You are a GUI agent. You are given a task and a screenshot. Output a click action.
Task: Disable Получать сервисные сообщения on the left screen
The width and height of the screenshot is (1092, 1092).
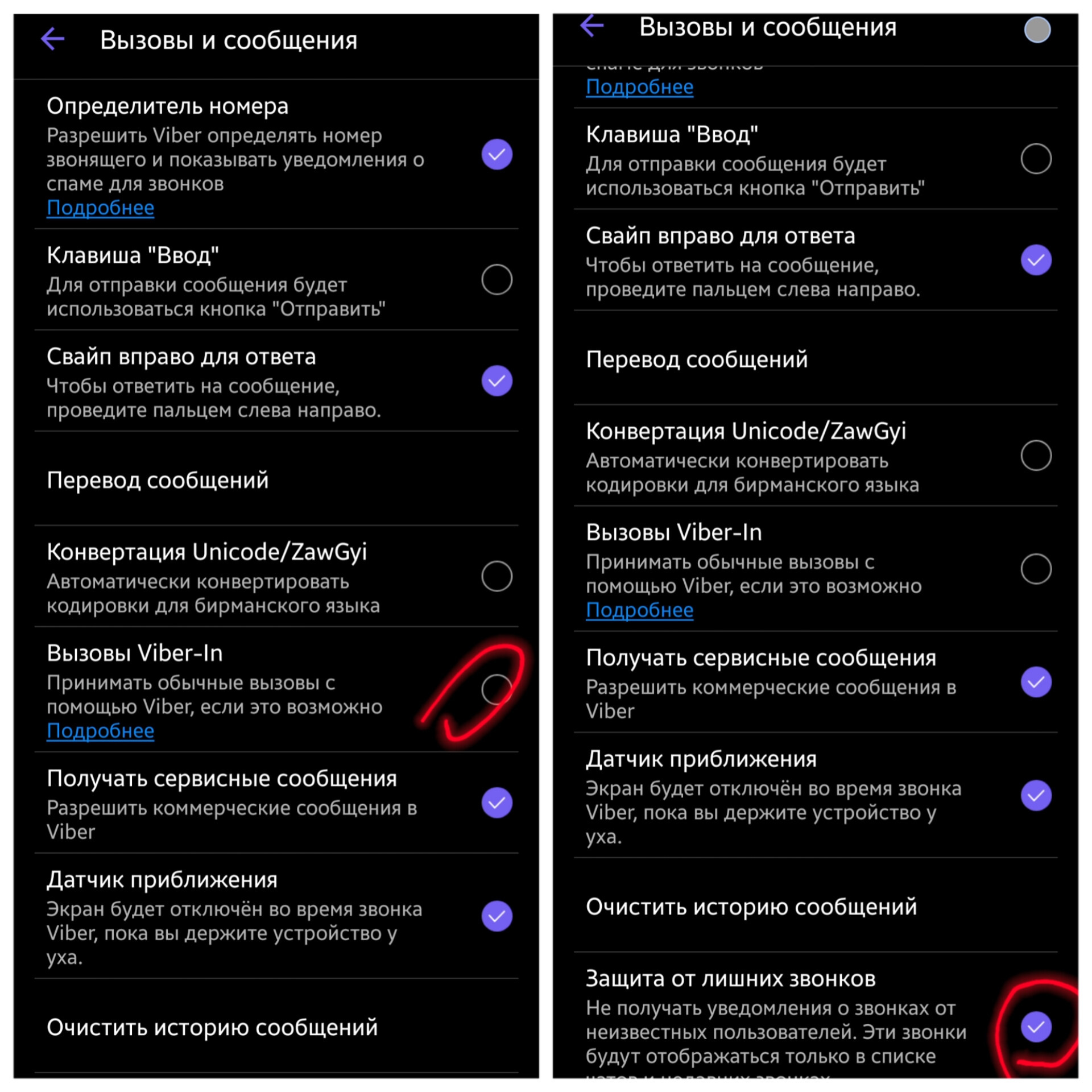pyautogui.click(x=497, y=803)
